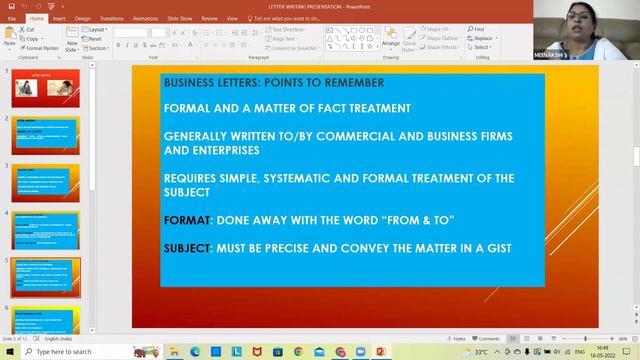Select slide 6 thumbnail
This screenshot has width=640, height=360.
[x=46, y=320]
